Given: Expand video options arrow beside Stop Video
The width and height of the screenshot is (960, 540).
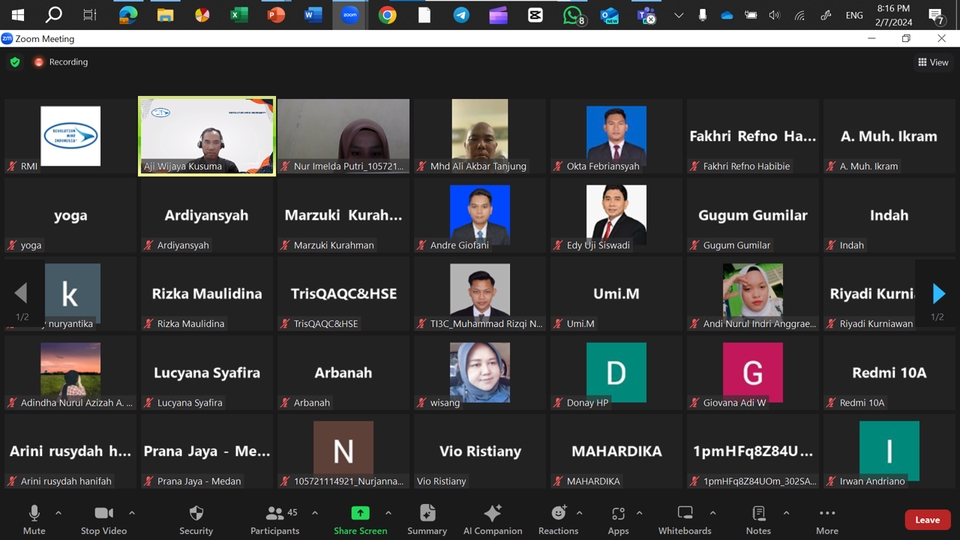Looking at the screenshot, I should pyautogui.click(x=132, y=513).
